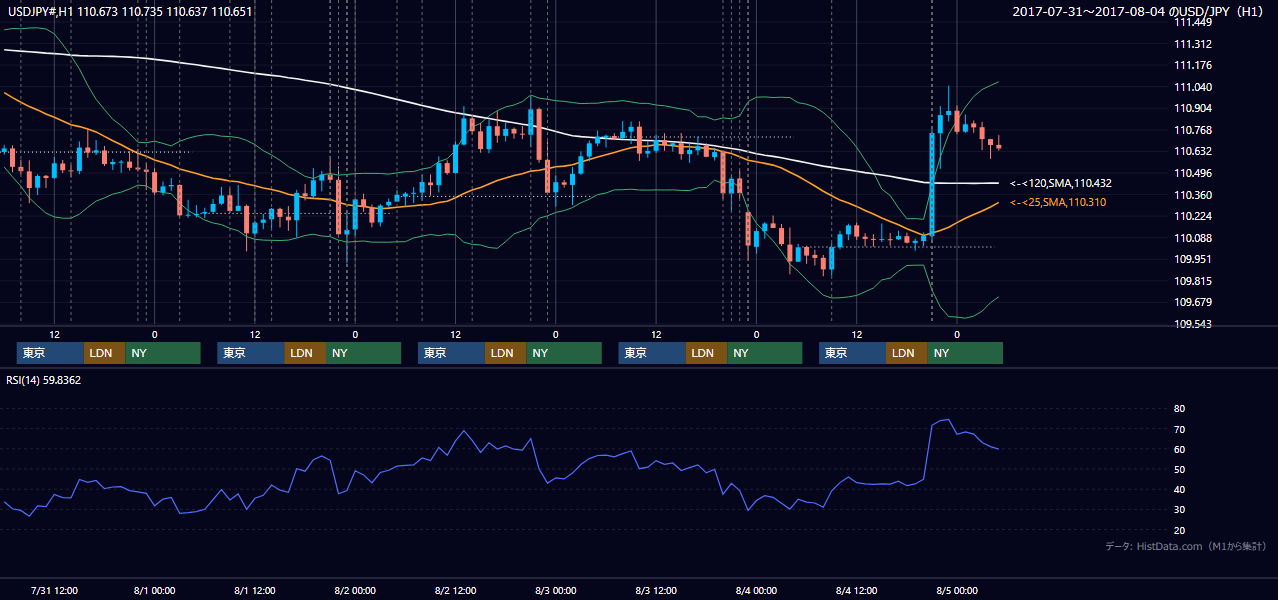1278x600 pixels.
Task: Click the 111.449 price axis label
Action: coord(1192,22)
